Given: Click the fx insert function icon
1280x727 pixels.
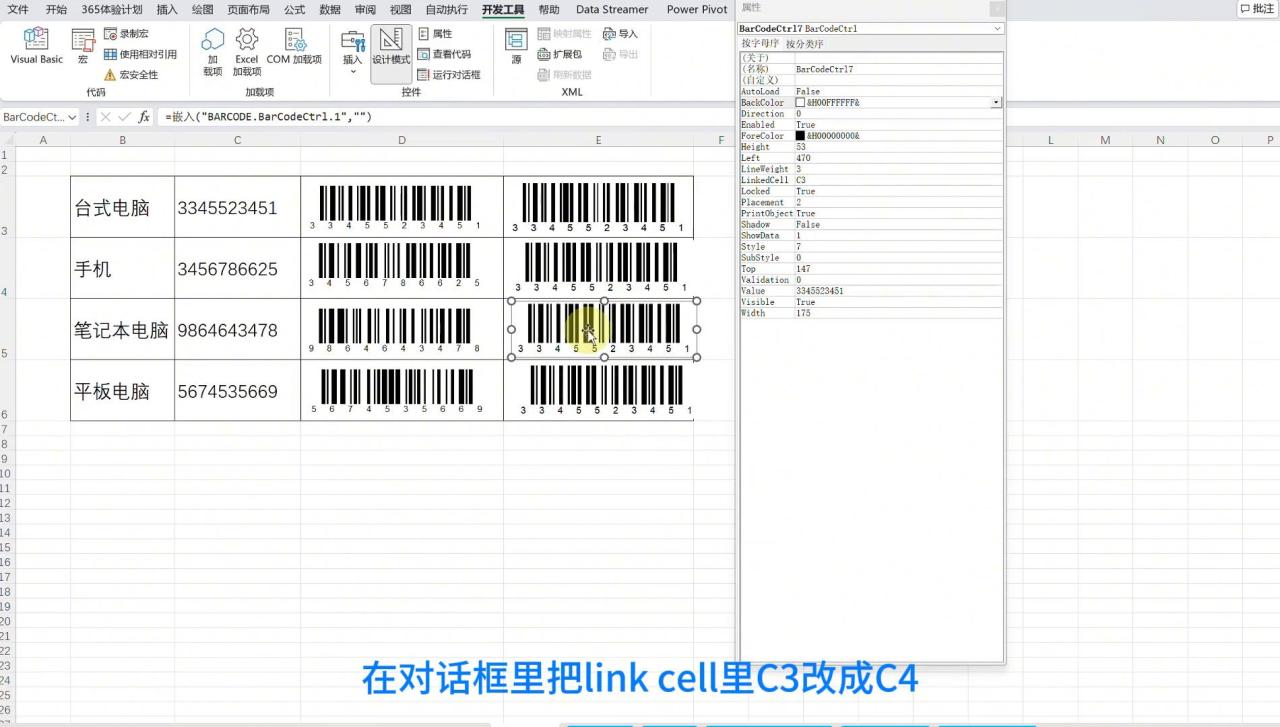Looking at the screenshot, I should [144, 117].
